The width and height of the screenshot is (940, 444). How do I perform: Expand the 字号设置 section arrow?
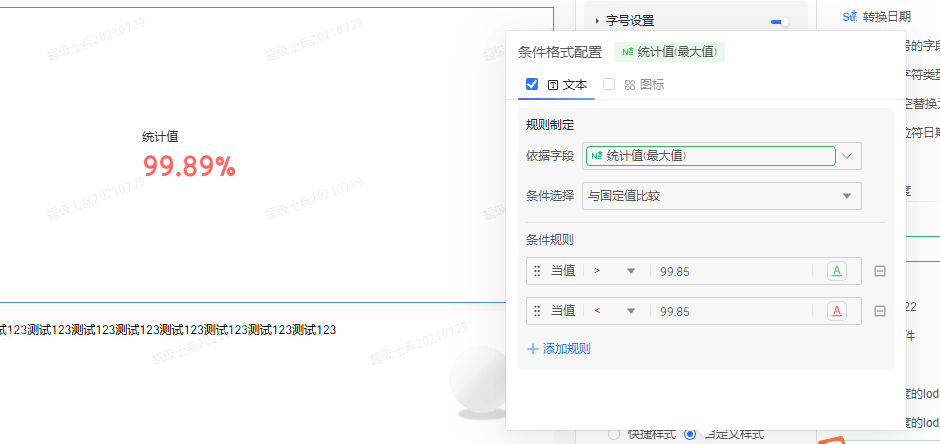pos(597,20)
